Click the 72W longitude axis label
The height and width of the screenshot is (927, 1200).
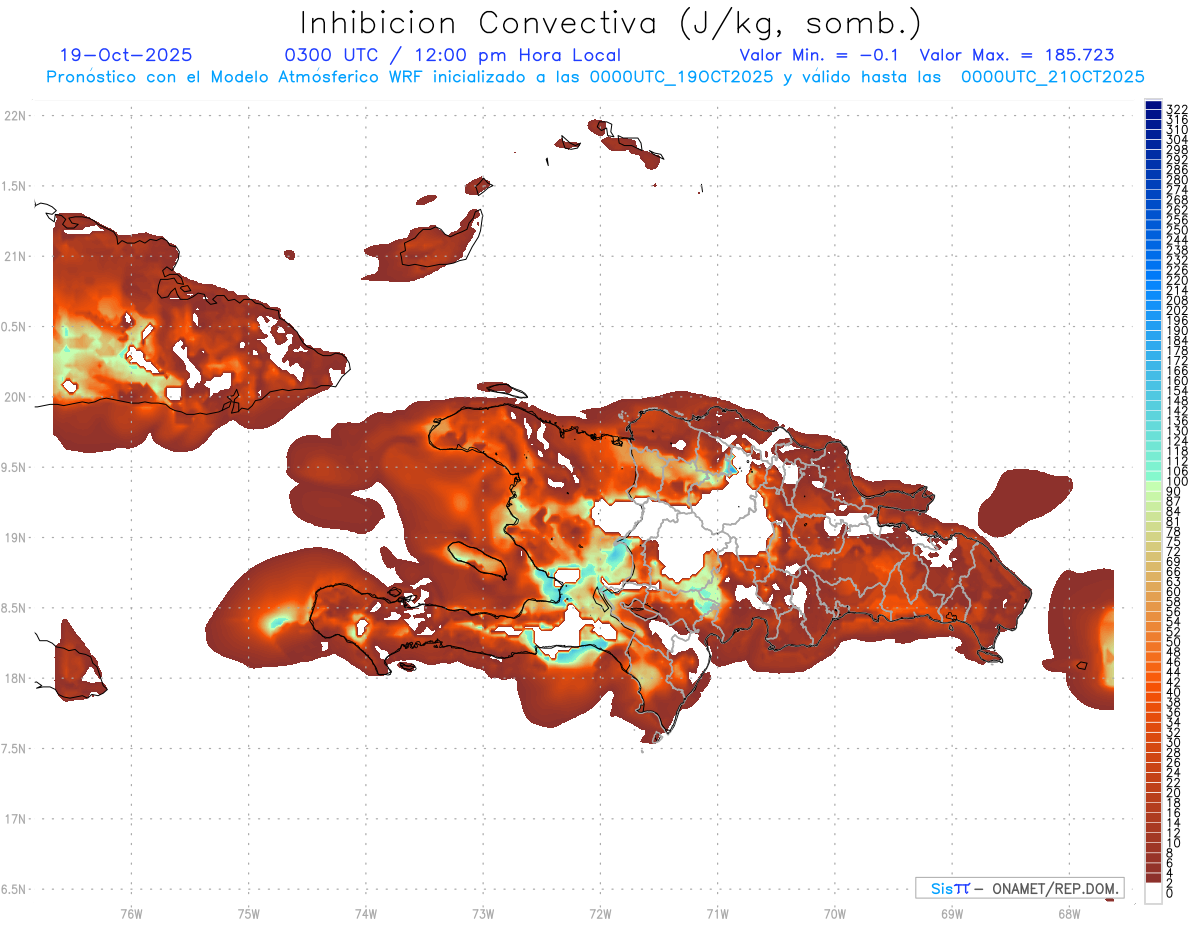600,914
